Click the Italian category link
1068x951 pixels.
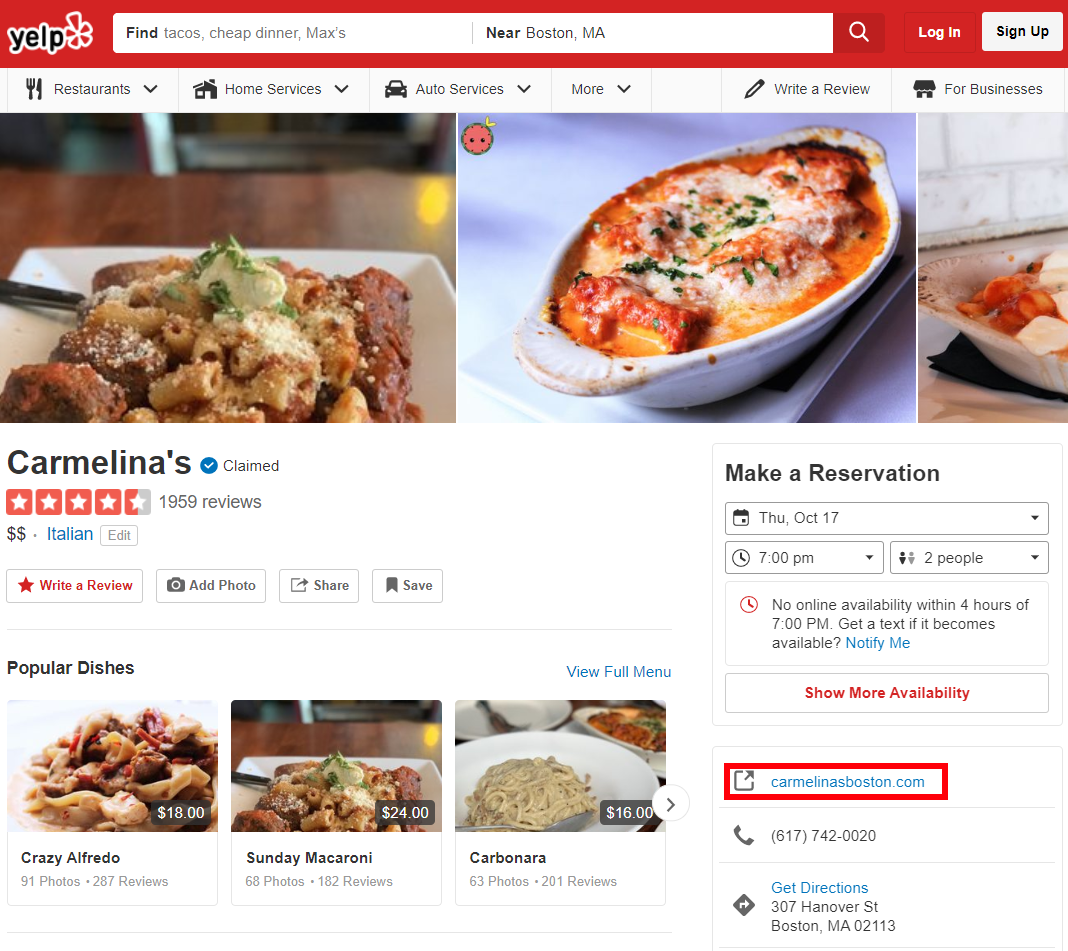click(x=69, y=534)
